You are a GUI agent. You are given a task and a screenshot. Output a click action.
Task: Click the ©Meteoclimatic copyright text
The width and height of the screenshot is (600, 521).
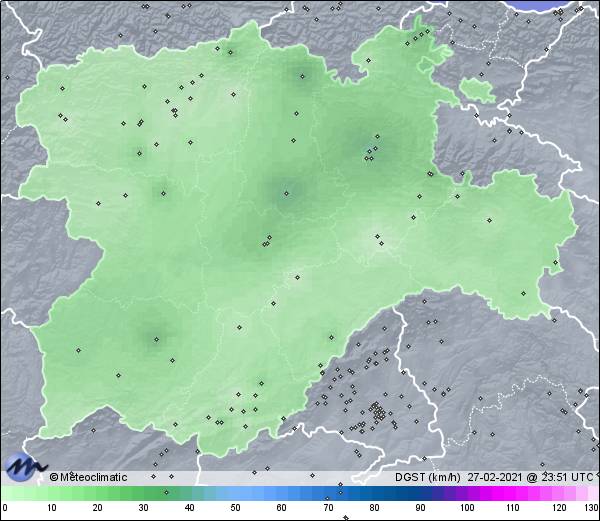[x=88, y=477]
